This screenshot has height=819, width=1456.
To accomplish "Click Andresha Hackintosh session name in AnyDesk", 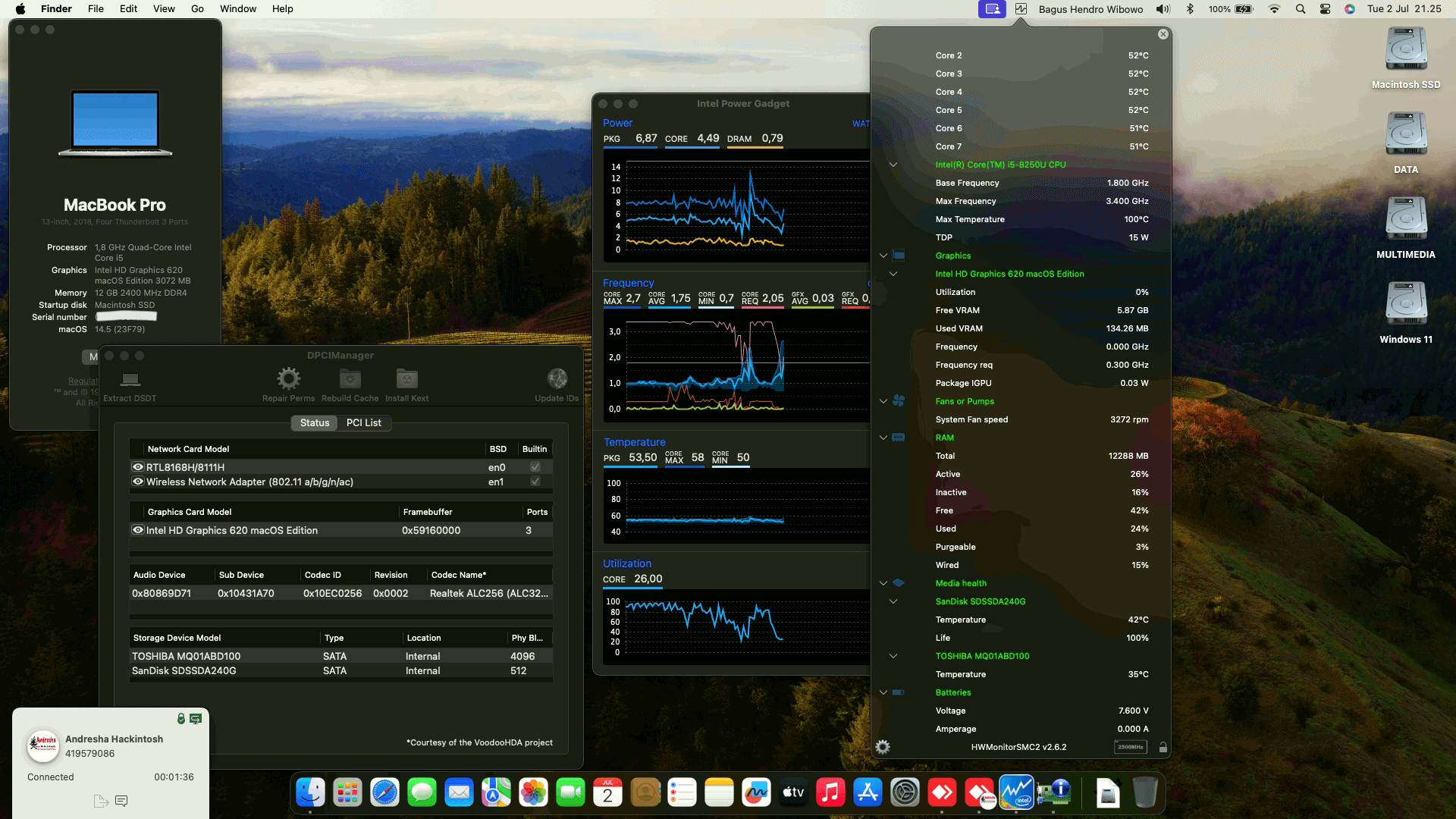I will [114, 739].
